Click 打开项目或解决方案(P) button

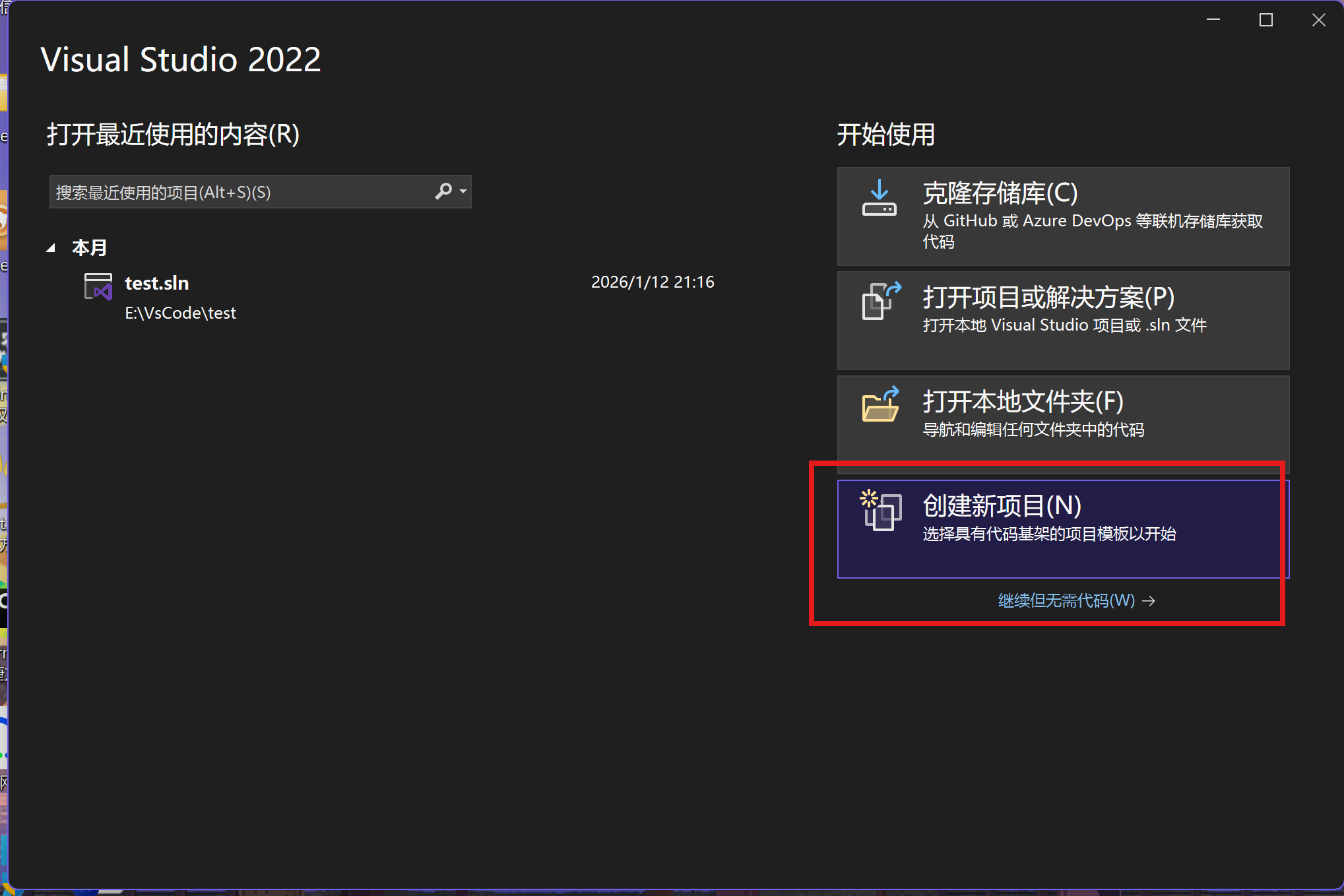pos(1063,321)
